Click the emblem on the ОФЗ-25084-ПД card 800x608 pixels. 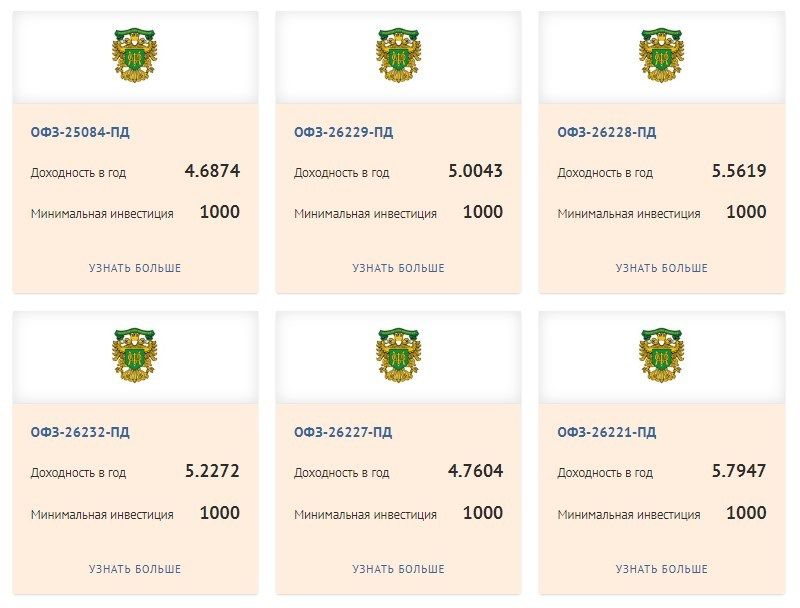[x=135, y=54]
